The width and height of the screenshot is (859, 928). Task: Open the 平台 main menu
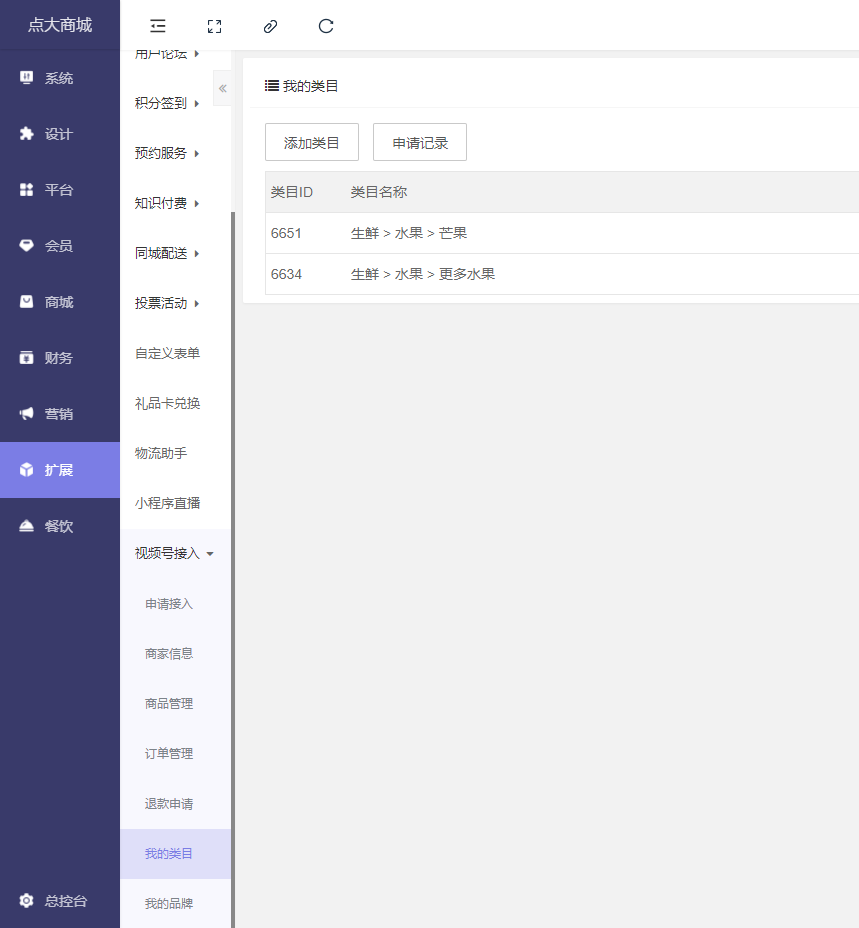coord(60,189)
